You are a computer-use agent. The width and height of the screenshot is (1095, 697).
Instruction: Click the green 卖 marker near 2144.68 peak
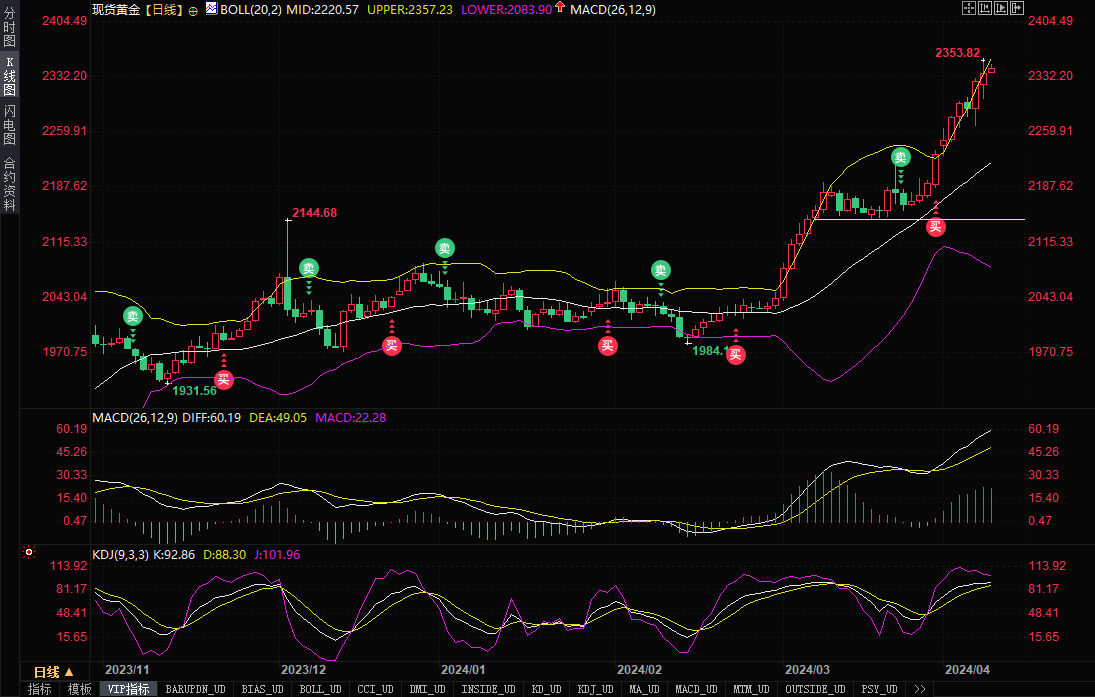click(x=309, y=268)
